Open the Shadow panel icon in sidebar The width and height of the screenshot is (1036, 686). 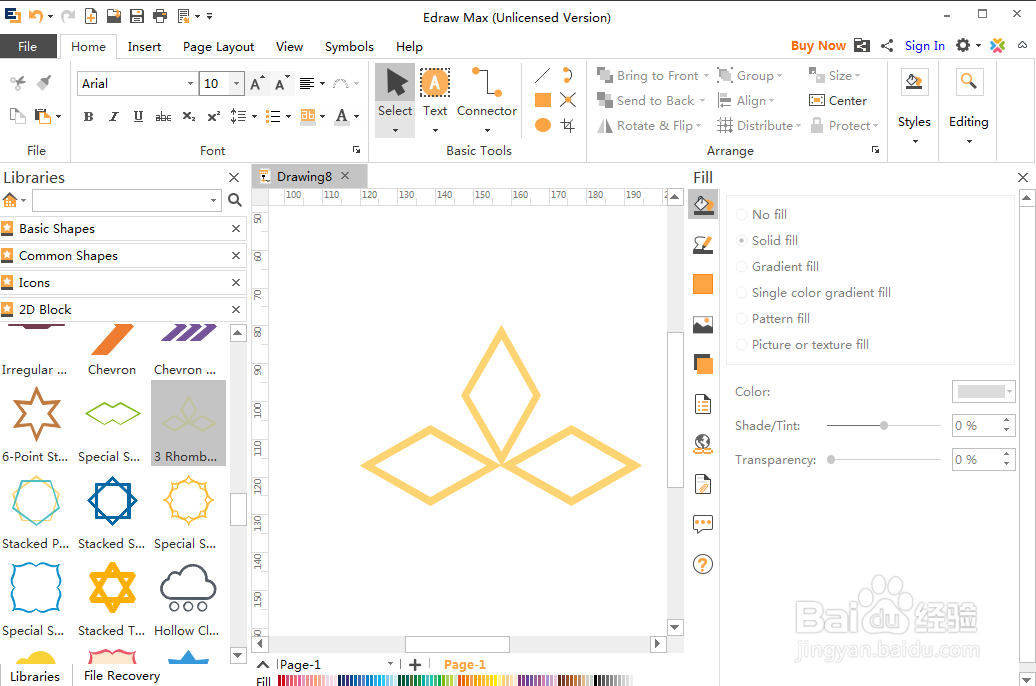pyautogui.click(x=702, y=363)
